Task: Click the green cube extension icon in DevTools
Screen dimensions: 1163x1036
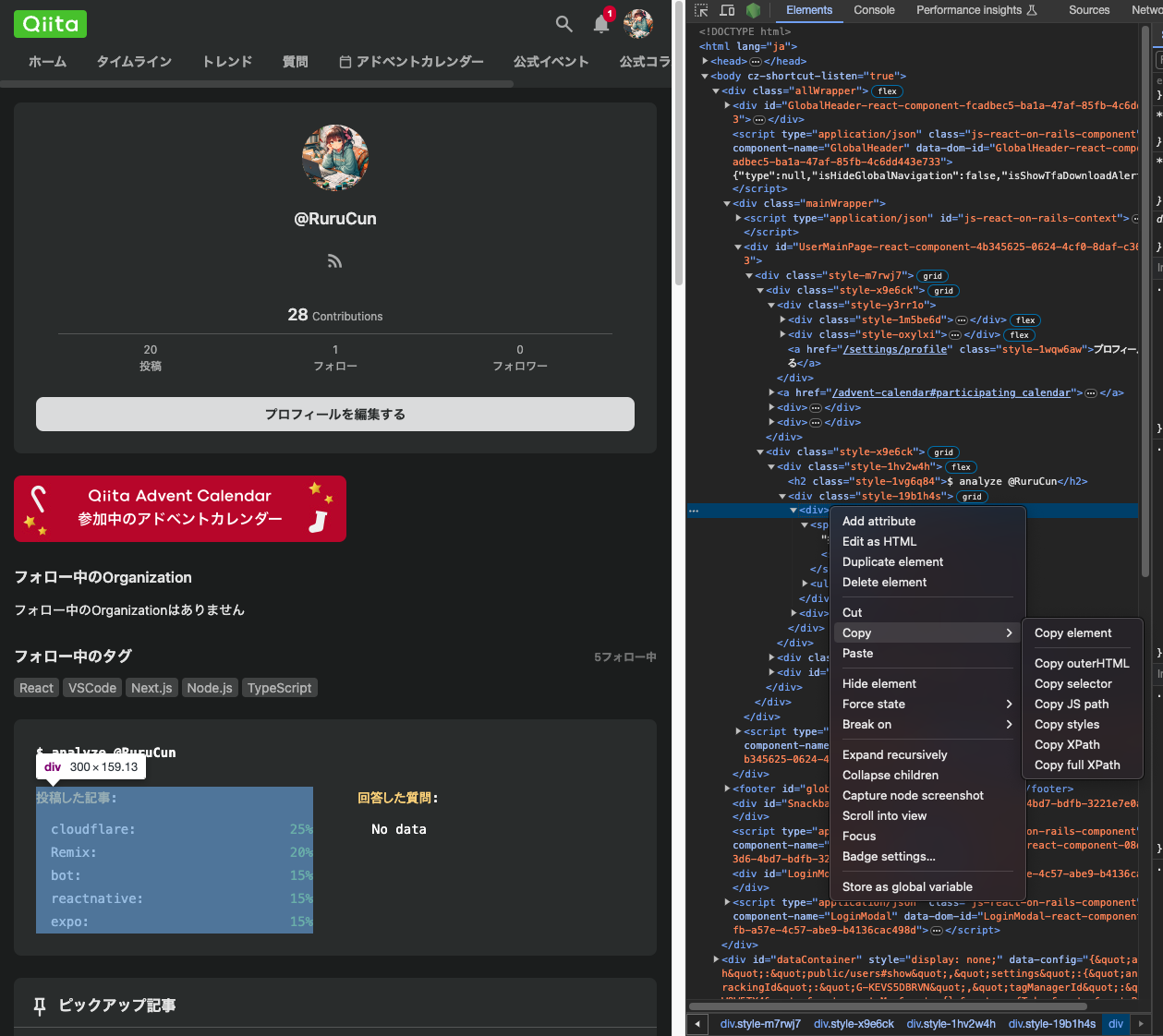Action: 753,10
